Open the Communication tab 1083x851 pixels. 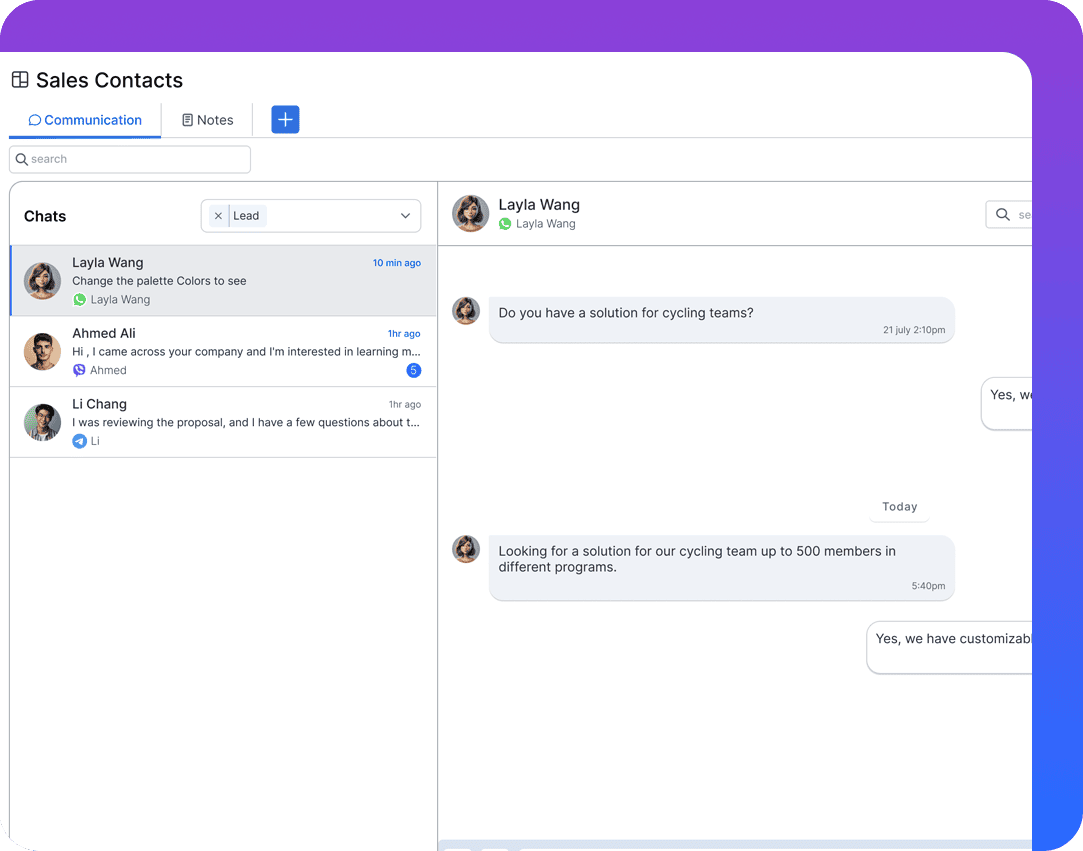click(85, 120)
